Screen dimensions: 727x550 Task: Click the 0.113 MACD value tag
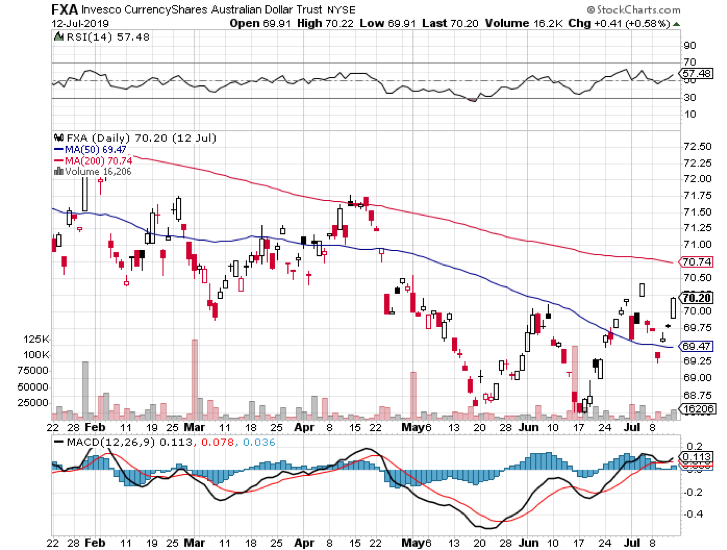click(x=696, y=456)
